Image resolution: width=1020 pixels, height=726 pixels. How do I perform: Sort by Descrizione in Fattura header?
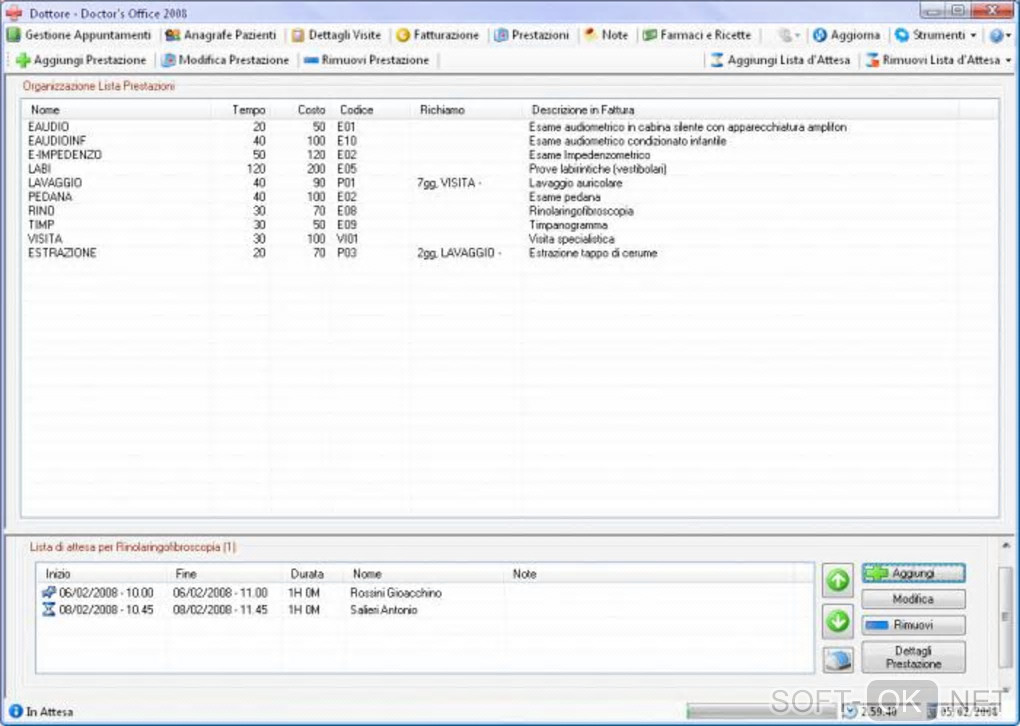(x=741, y=110)
